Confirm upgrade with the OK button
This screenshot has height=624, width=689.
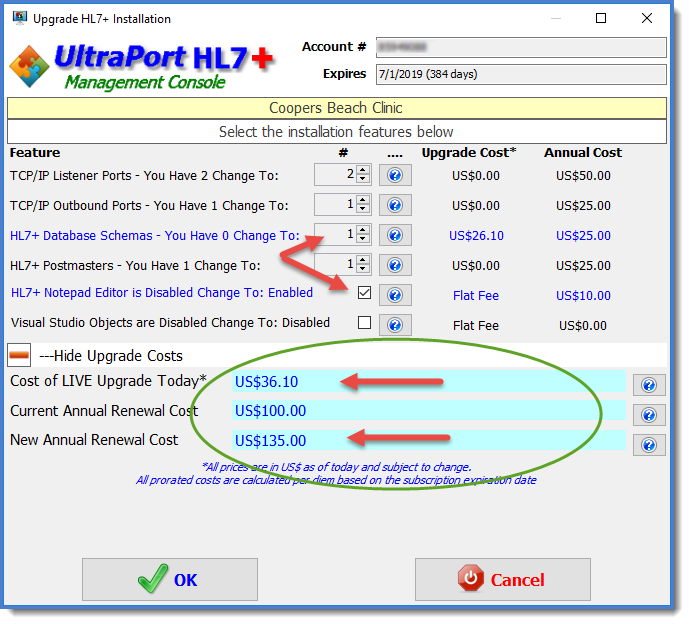point(170,579)
